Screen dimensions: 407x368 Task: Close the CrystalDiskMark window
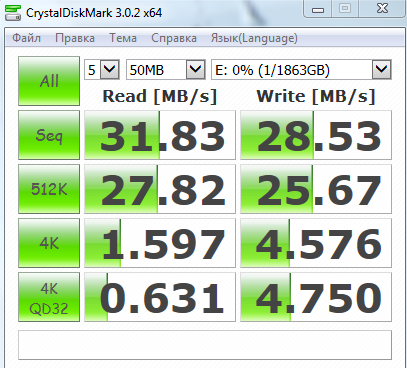click(382, 9)
